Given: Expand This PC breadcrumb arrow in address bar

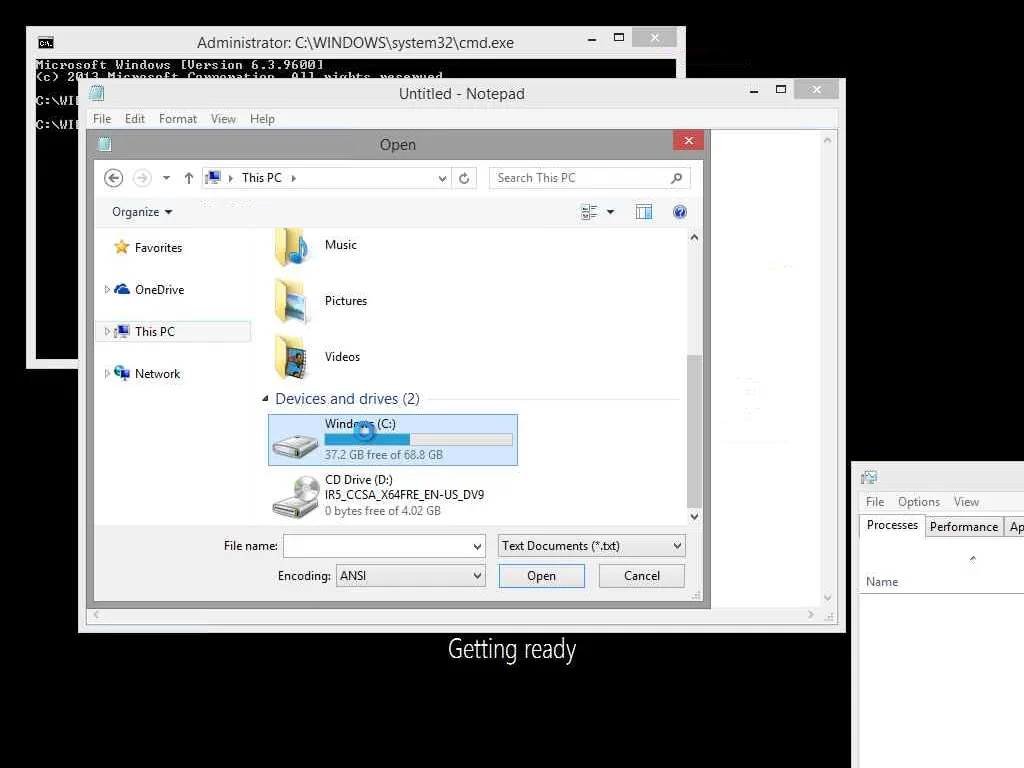Looking at the screenshot, I should [294, 178].
